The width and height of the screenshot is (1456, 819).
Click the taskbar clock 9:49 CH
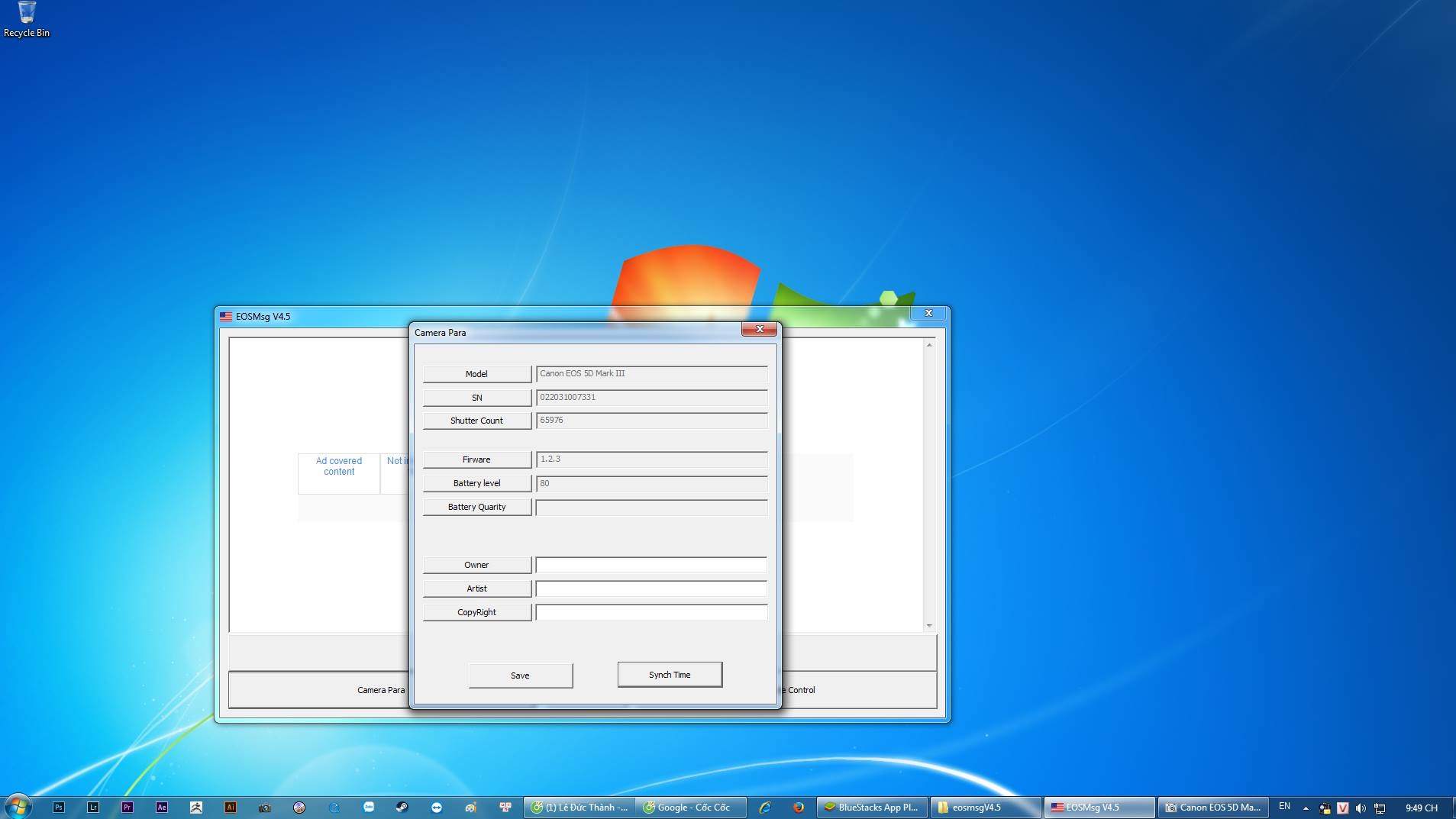click(x=1421, y=808)
